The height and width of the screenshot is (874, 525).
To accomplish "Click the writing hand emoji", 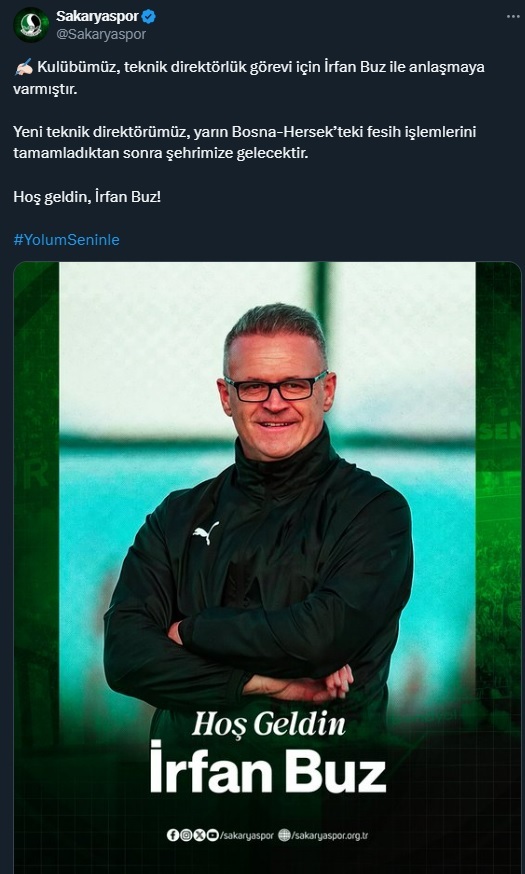I will tap(23, 68).
